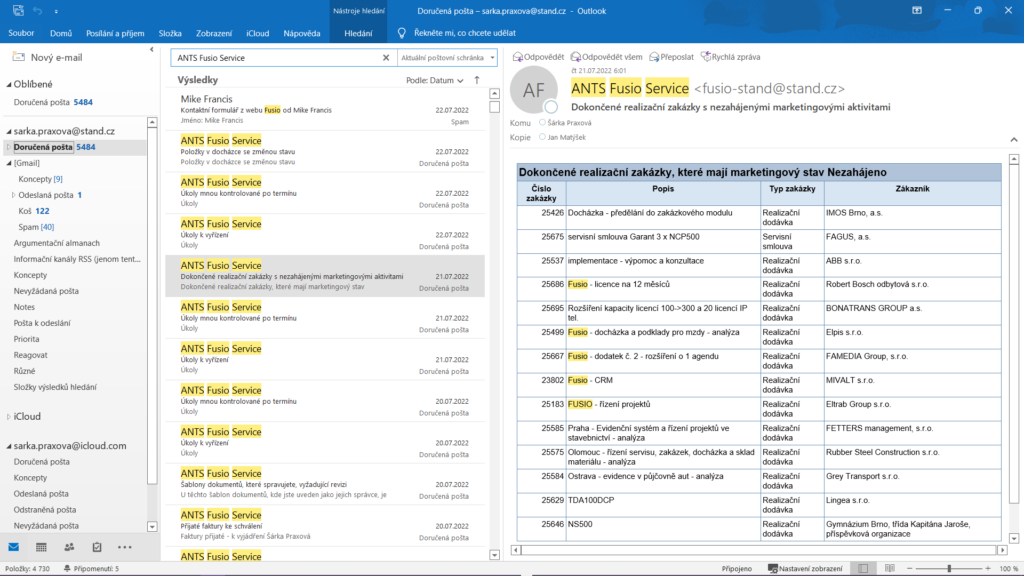Switch to the People contacts icon

pyautogui.click(x=69, y=547)
